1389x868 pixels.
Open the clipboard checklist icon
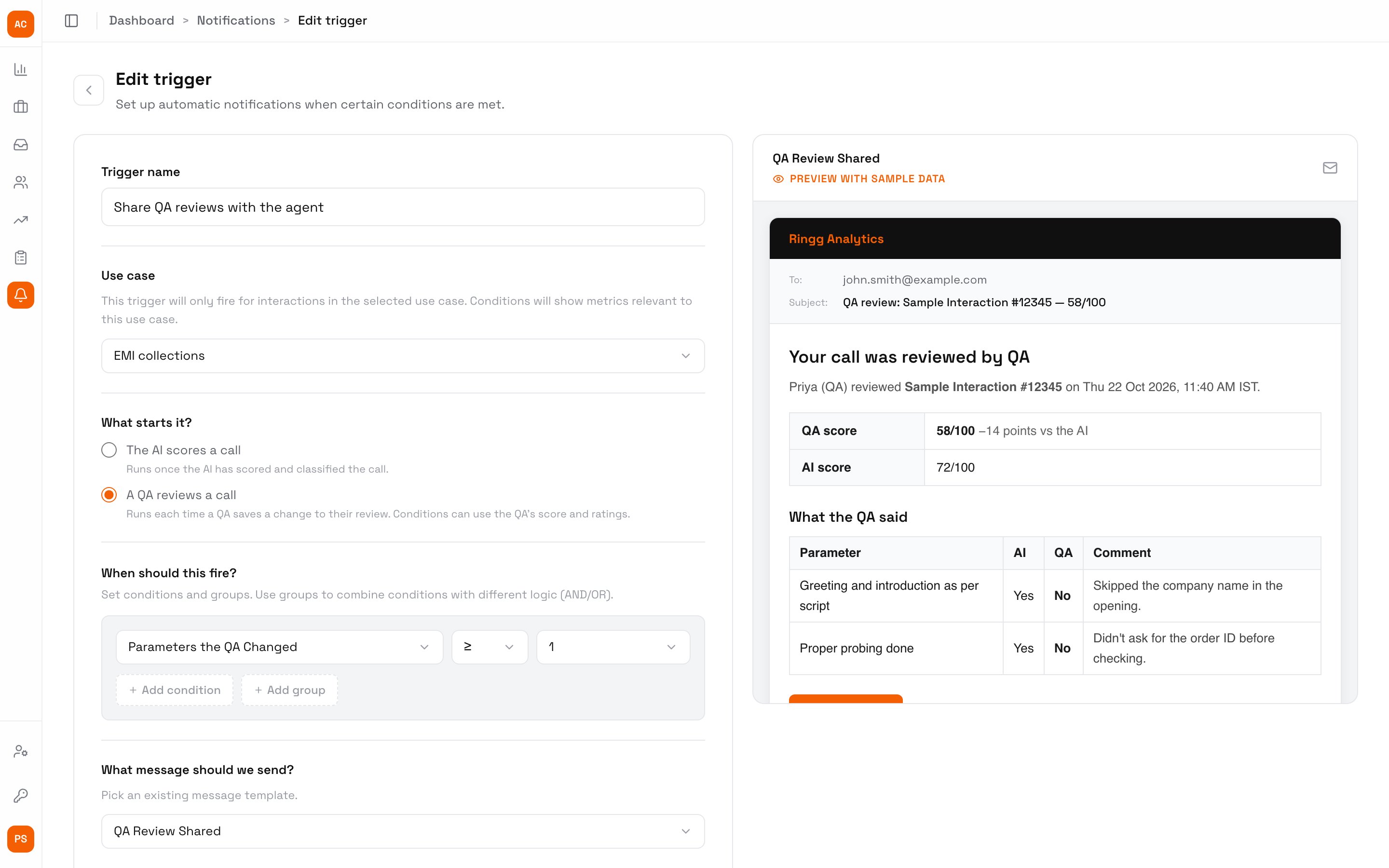21,257
